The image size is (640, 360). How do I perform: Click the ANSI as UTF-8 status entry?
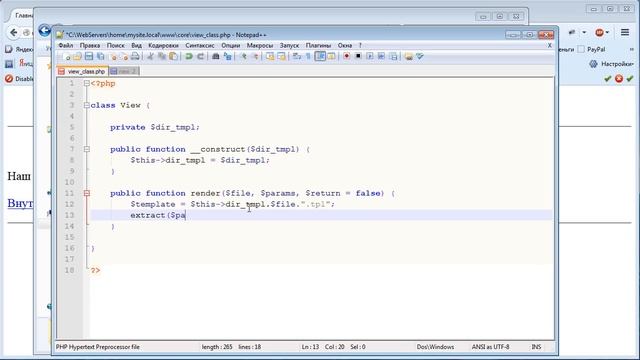(x=491, y=347)
